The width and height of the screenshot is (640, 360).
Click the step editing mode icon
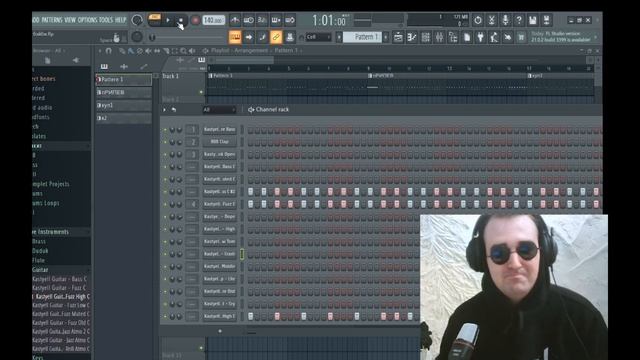click(262, 37)
